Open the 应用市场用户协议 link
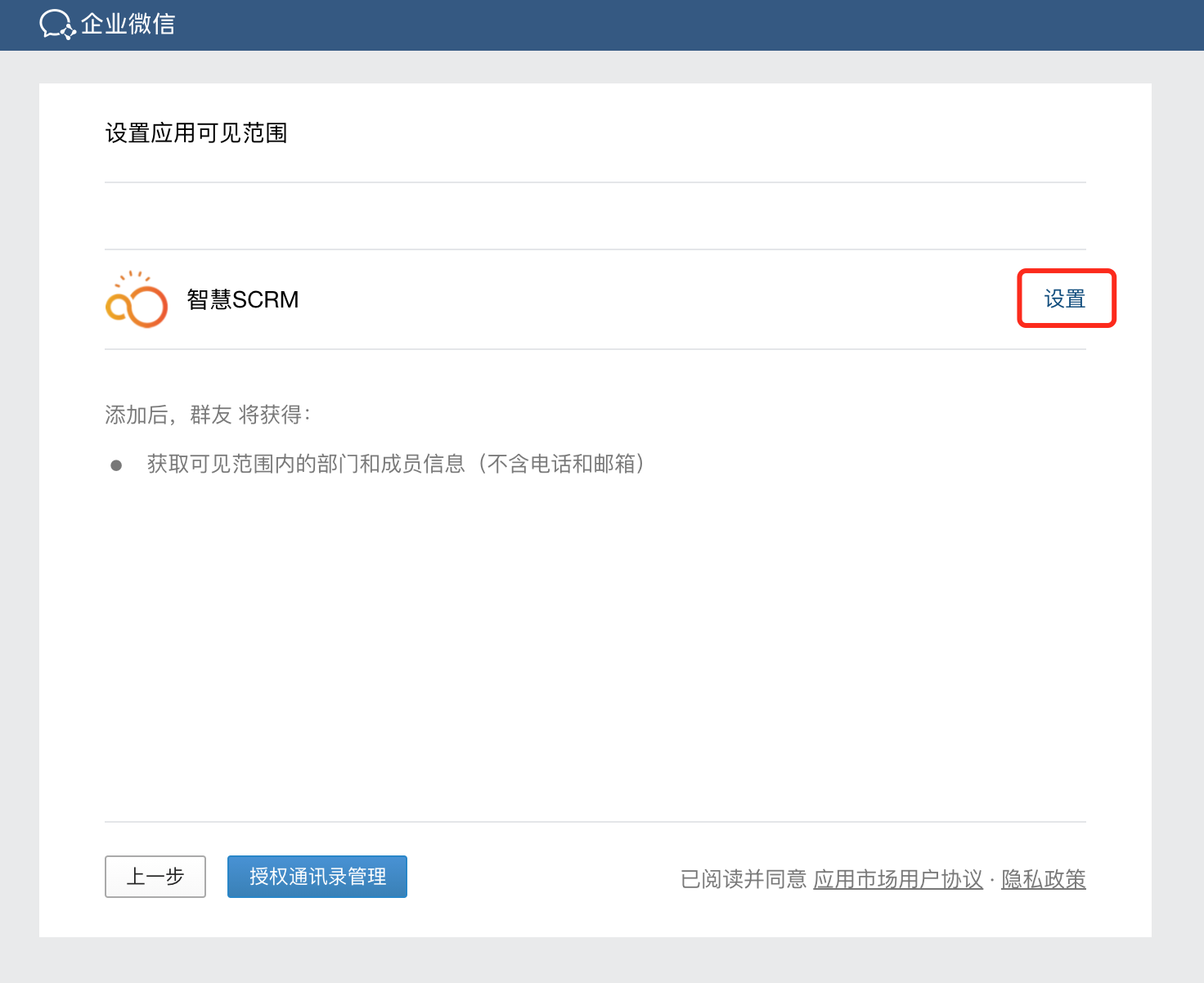Image resolution: width=1204 pixels, height=983 pixels. (x=897, y=879)
